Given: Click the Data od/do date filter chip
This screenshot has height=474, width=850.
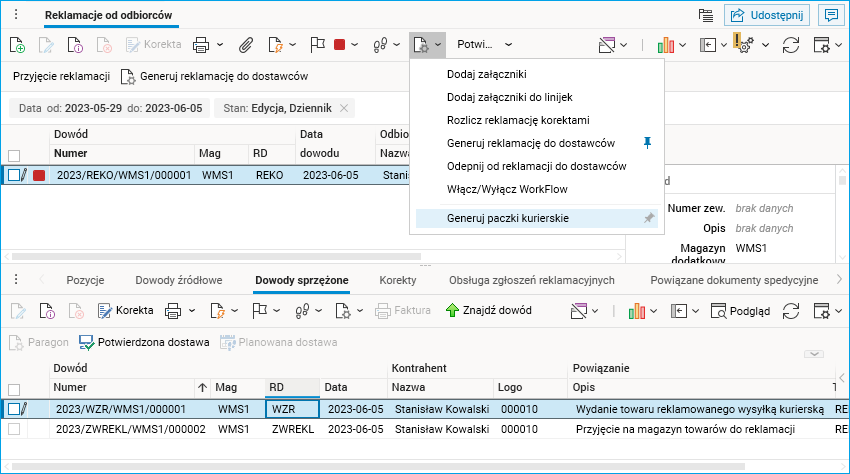Looking at the screenshot, I should [110, 108].
